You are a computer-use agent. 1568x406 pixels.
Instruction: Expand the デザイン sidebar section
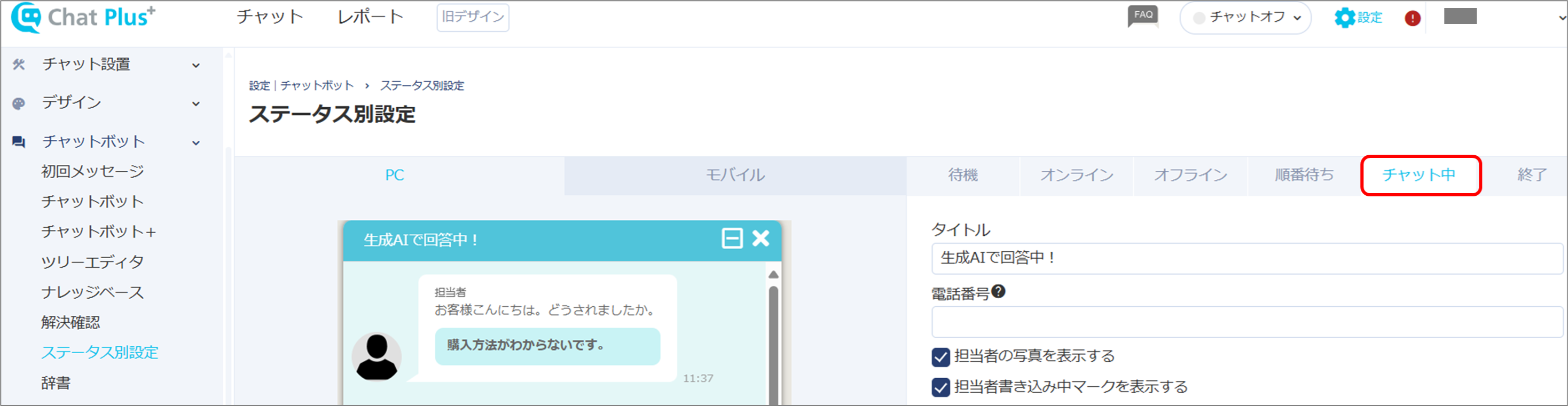click(196, 104)
